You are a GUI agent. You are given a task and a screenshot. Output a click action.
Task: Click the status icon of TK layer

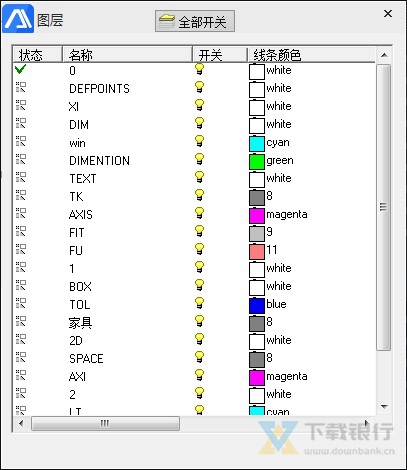pyautogui.click(x=21, y=196)
